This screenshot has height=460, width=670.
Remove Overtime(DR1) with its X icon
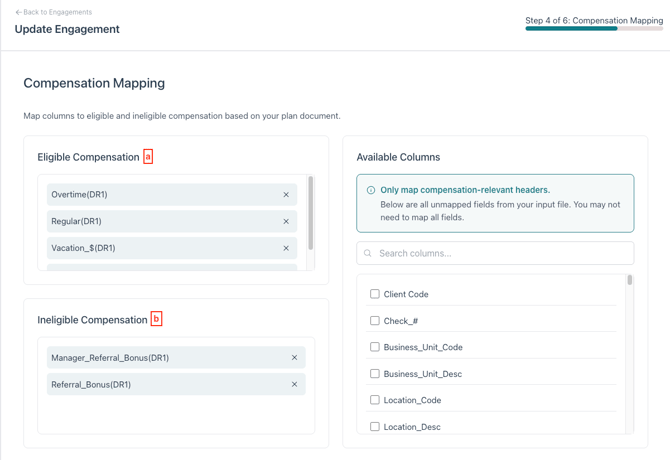click(286, 195)
